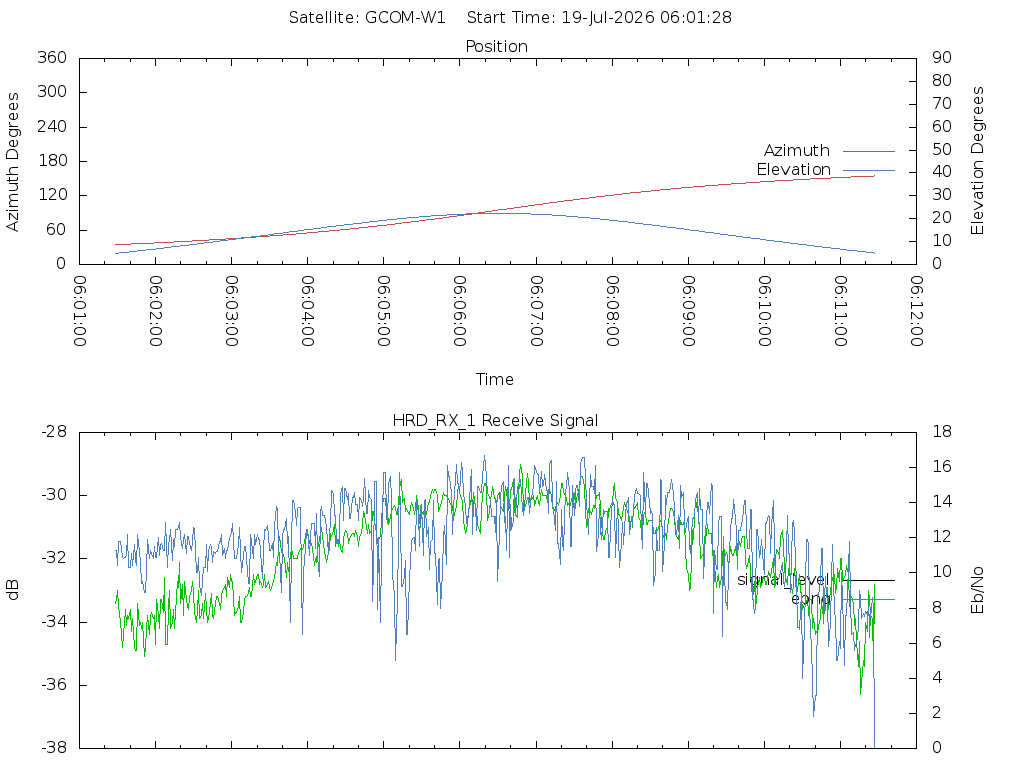The height and width of the screenshot is (768, 1024).
Task: Click the 240 azimuth axis value
Action: tap(52, 126)
